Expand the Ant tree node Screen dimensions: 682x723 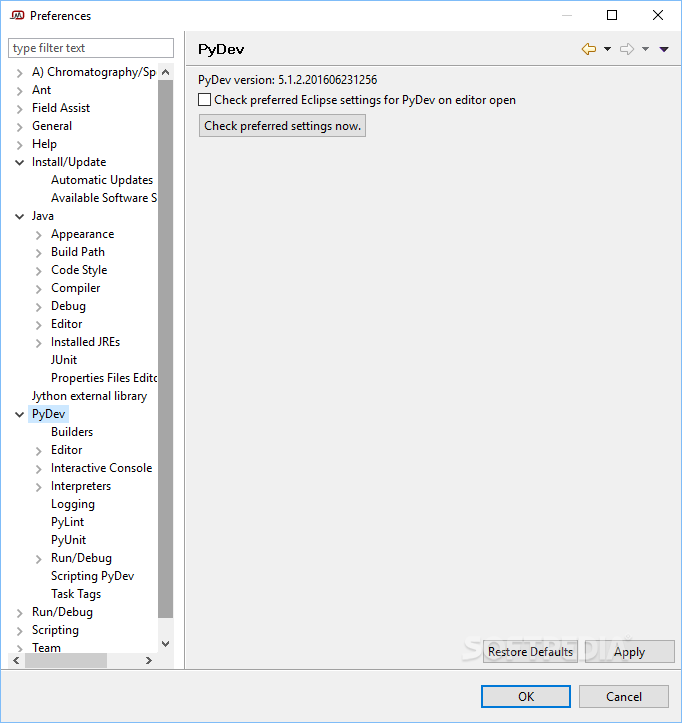pos(19,91)
